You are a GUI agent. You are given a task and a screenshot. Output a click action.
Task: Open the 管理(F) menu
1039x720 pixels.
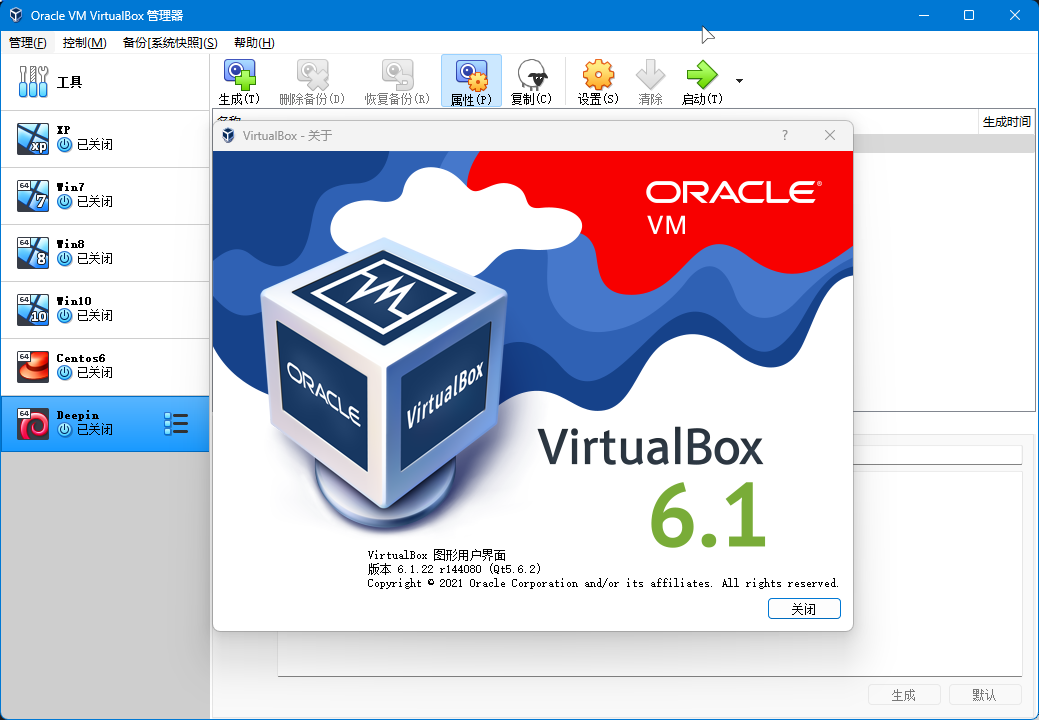point(28,42)
